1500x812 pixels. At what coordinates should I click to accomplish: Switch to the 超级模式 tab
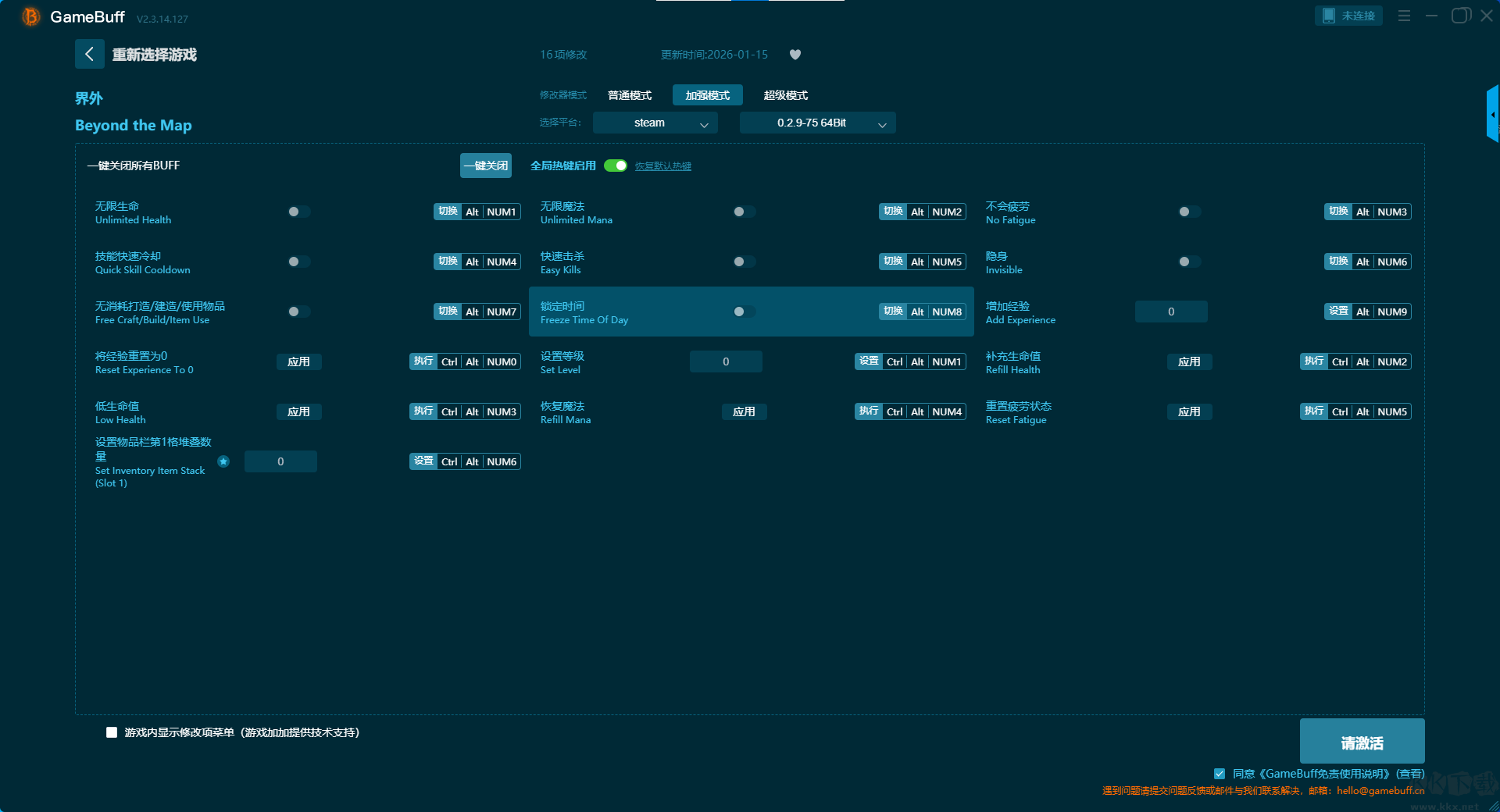[786, 95]
